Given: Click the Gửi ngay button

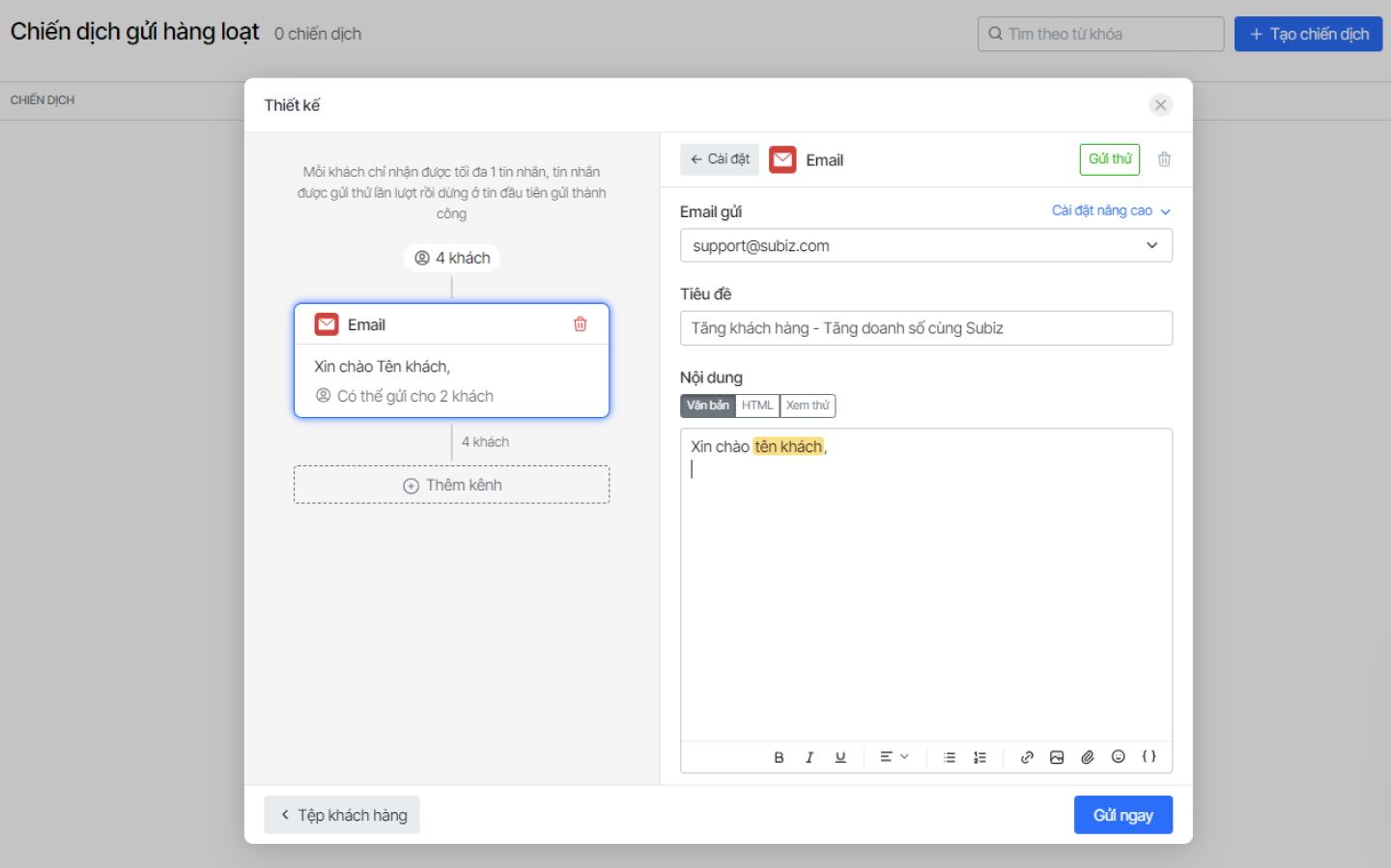Looking at the screenshot, I should pos(1122,815).
